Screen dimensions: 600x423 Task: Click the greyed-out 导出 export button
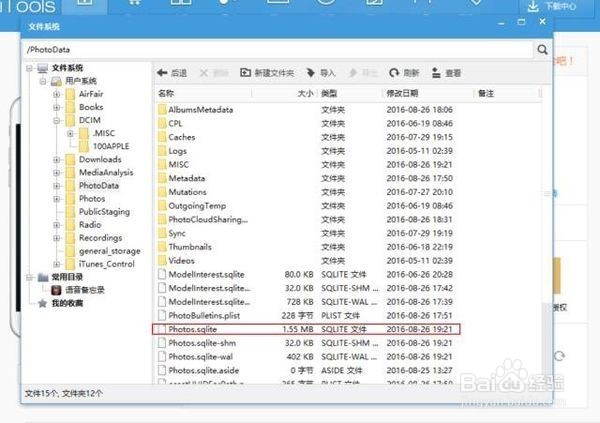pos(363,73)
